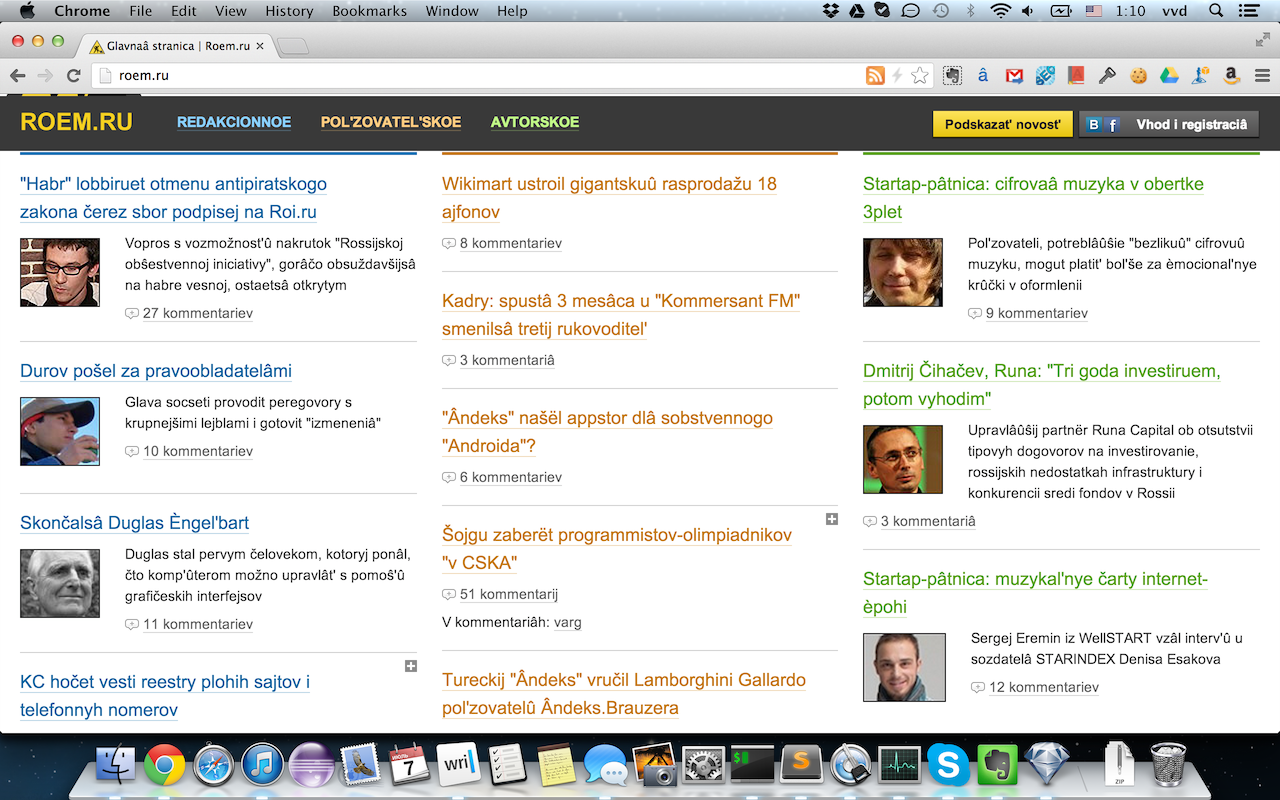Open the Durov pošel za pravoobladatelâmi article
The width and height of the screenshot is (1280, 800).
click(x=156, y=371)
